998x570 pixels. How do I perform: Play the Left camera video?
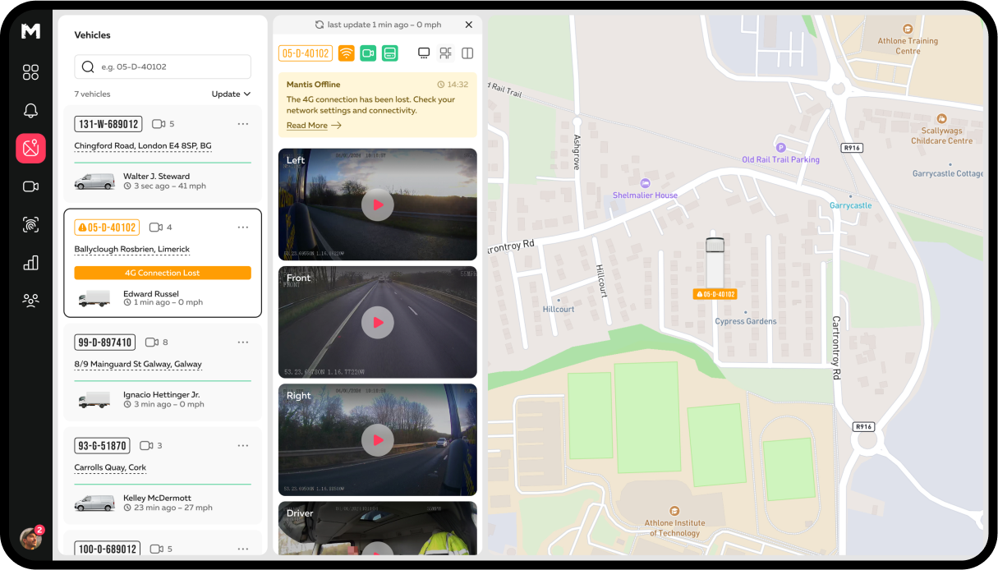point(377,205)
